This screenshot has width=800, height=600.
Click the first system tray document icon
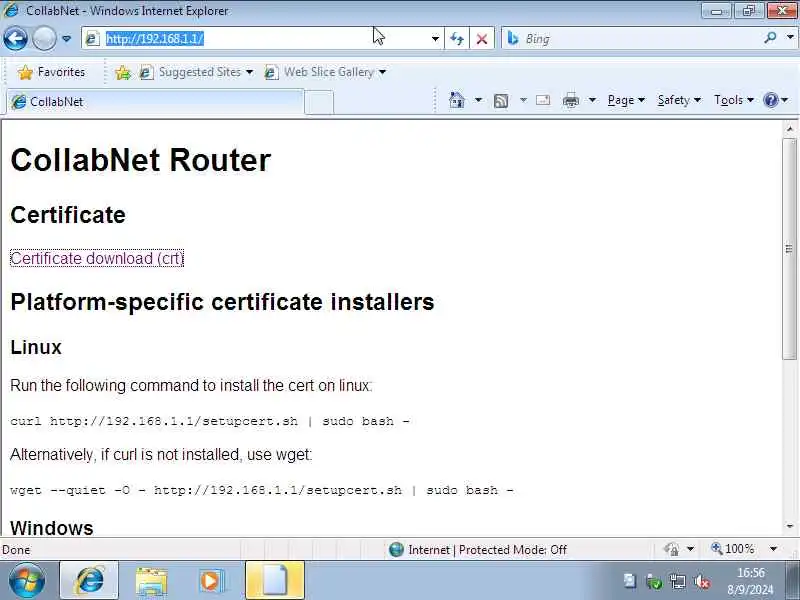(630, 581)
